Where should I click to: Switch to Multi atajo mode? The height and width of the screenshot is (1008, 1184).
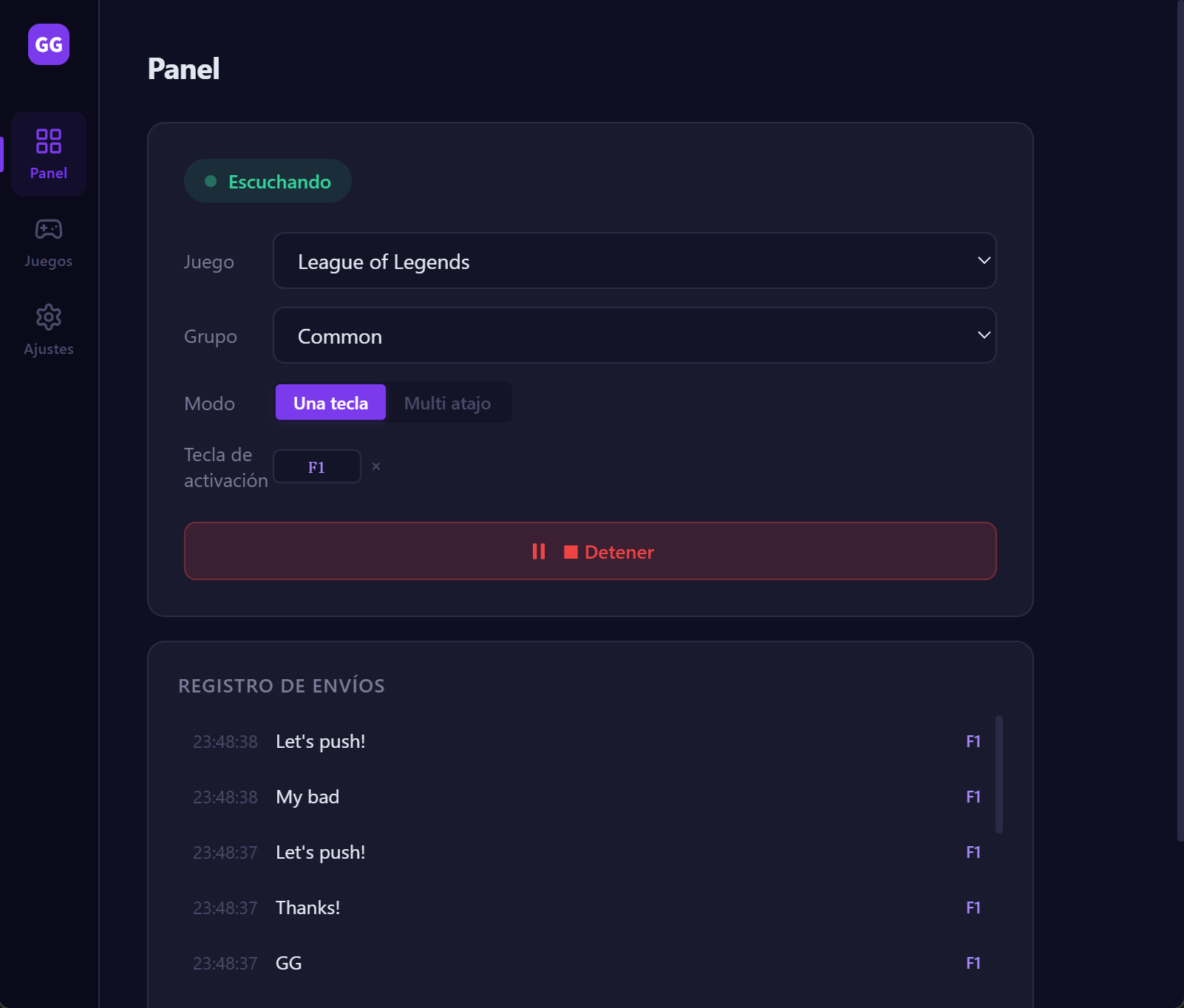tap(446, 403)
